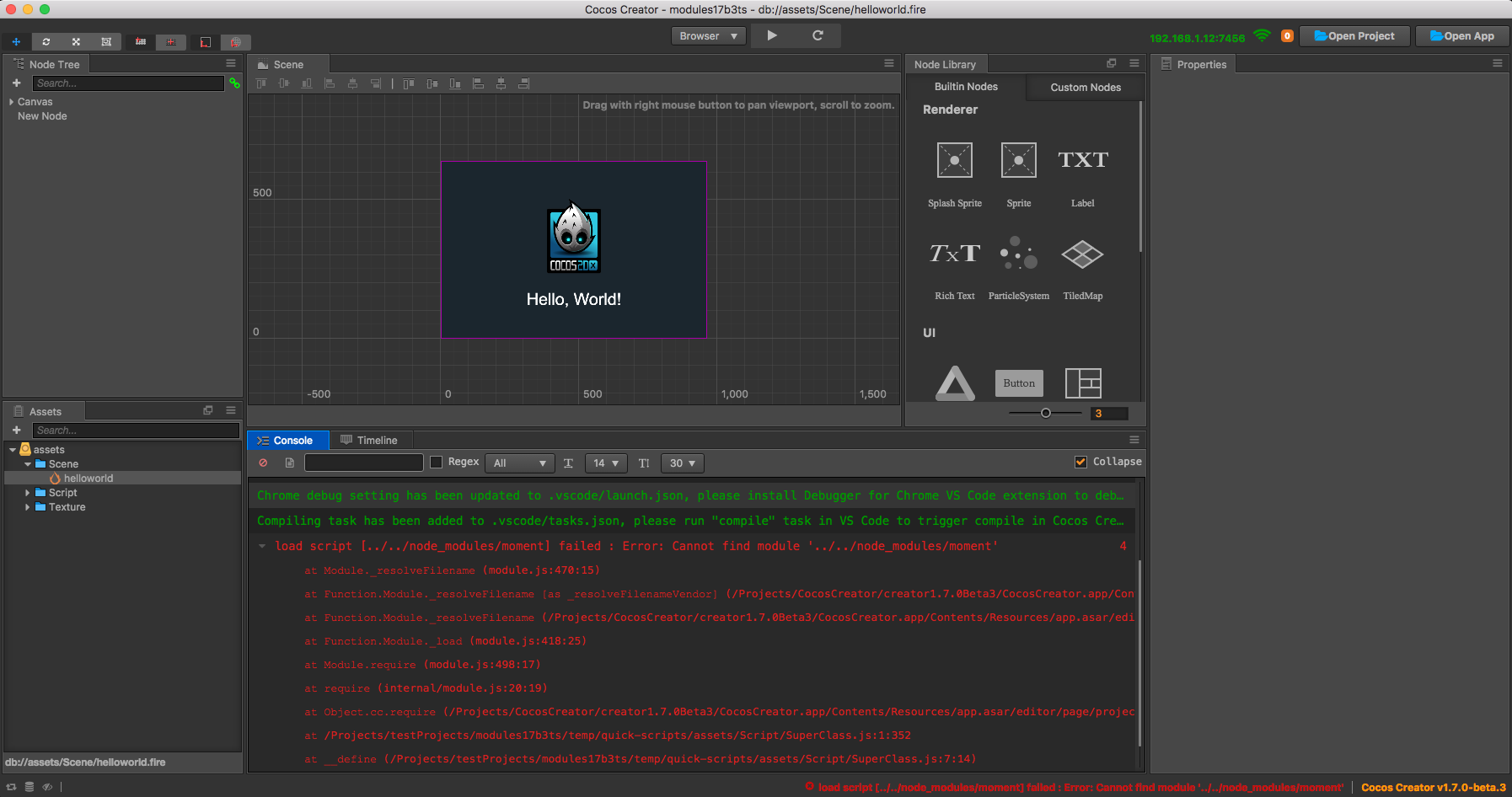Toggle the local pivot mode button
This screenshot has height=797, width=1512.
(141, 41)
